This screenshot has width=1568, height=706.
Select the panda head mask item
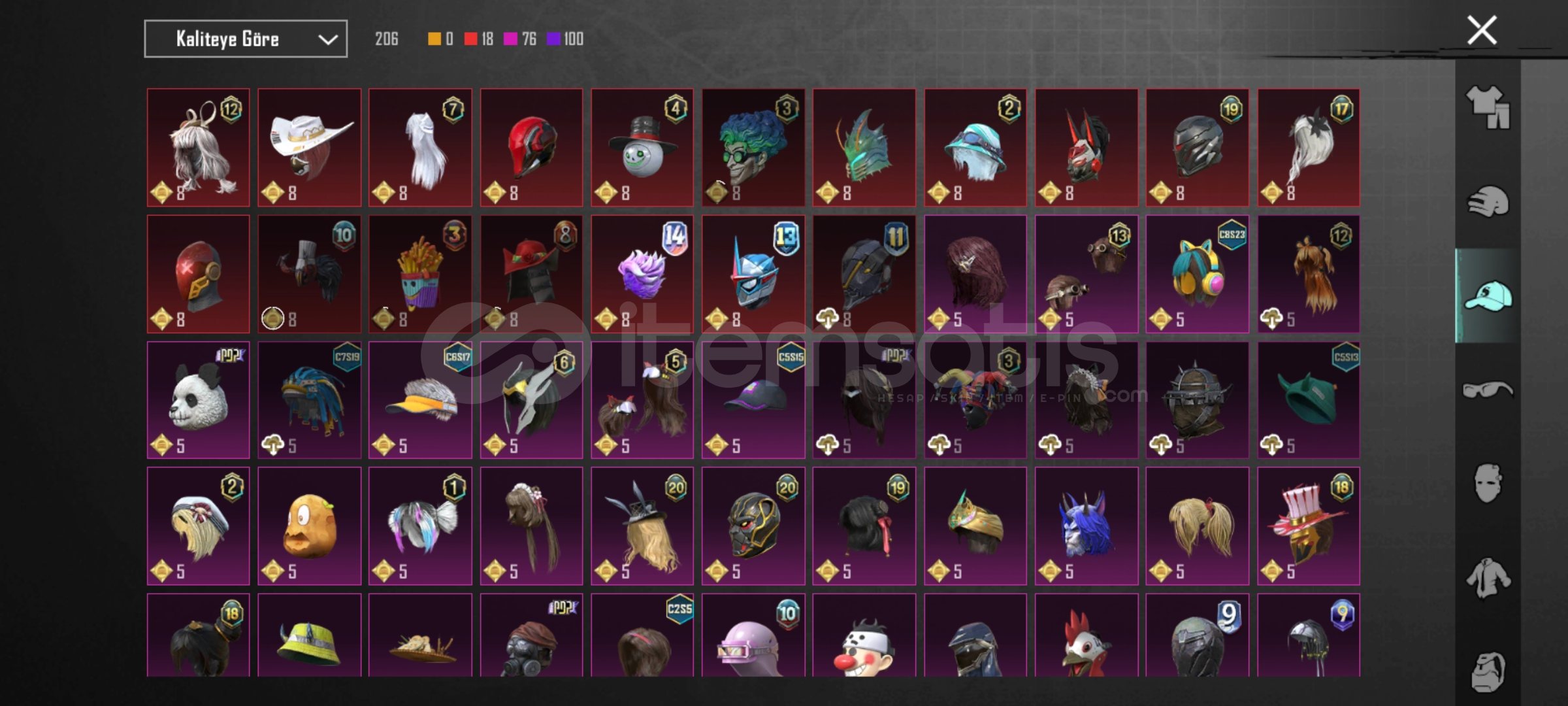pyautogui.click(x=198, y=399)
